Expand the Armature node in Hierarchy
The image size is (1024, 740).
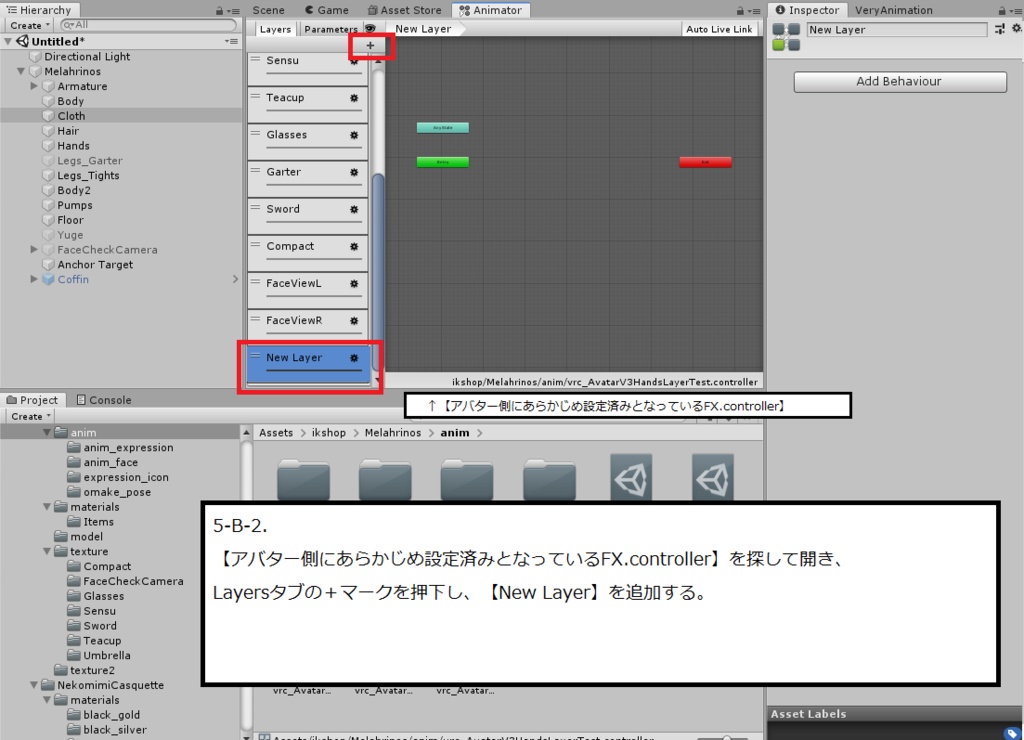point(32,86)
